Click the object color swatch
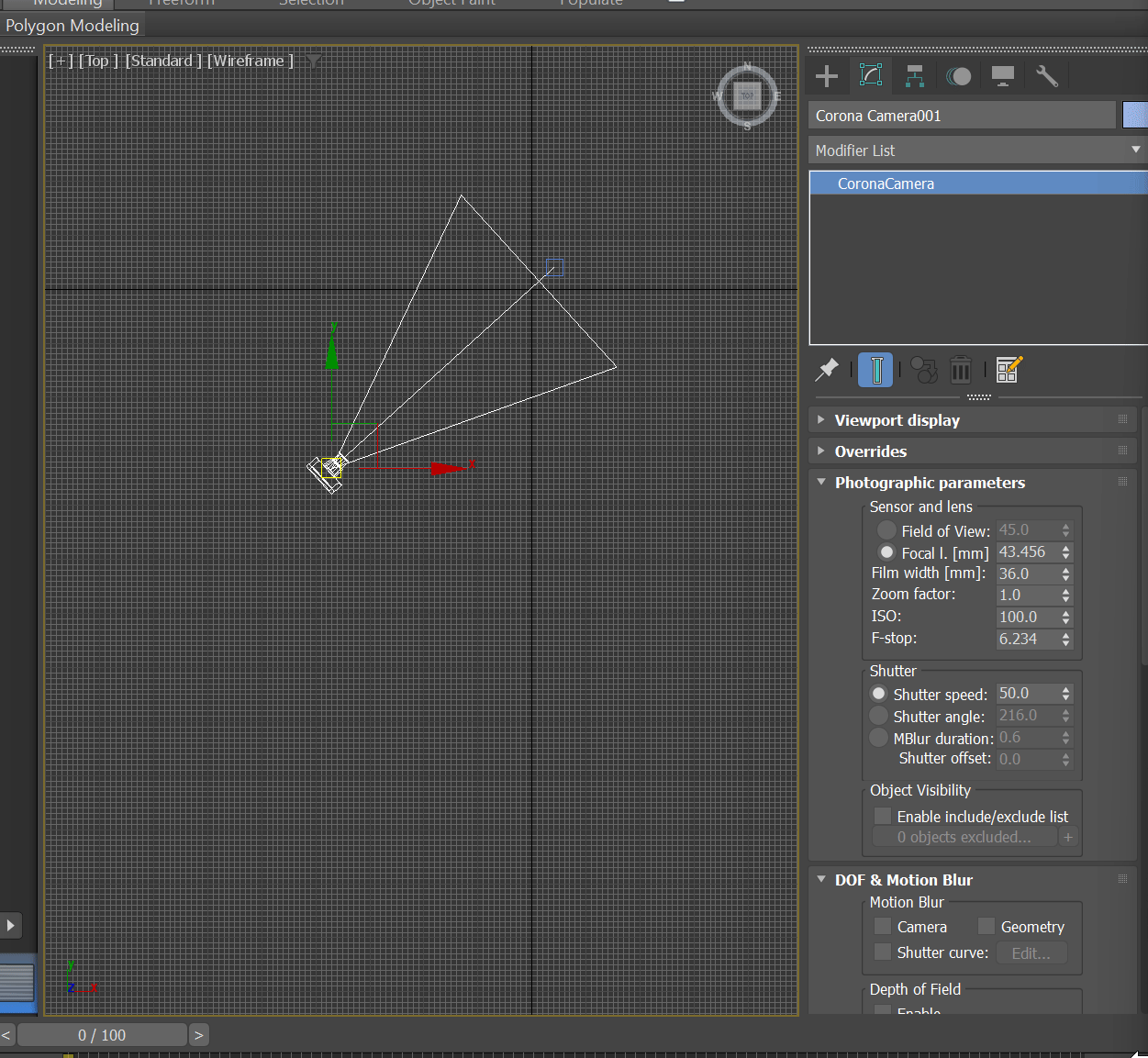1148x1058 pixels. point(1135,116)
